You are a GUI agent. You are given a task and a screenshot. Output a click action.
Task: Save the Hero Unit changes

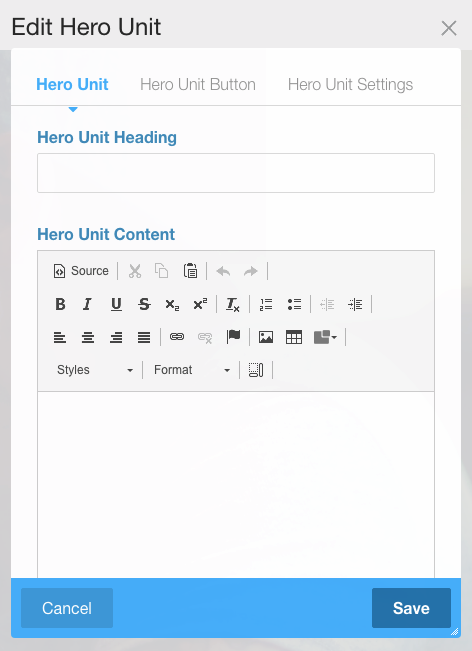[411, 608]
